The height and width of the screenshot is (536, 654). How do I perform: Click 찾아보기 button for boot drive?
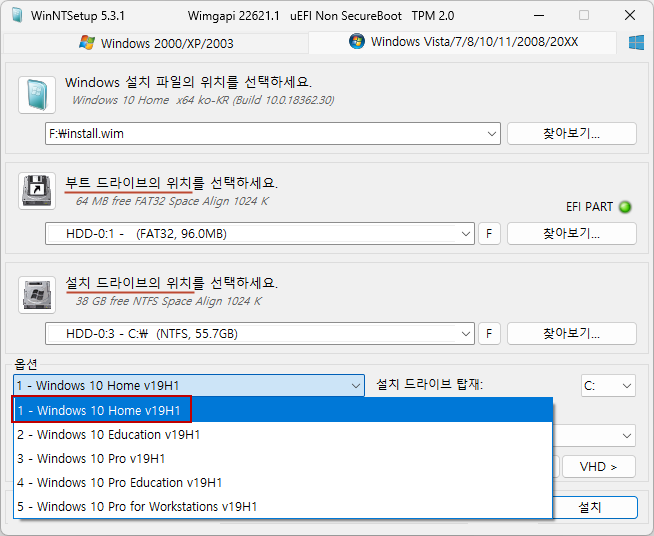pos(571,234)
